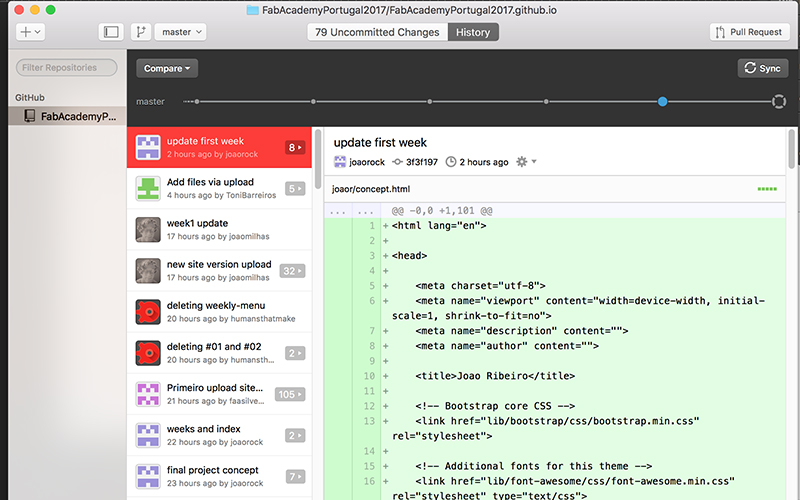Click joaorock avatar on final project concept commit
Viewport: 800px width, 500px height.
click(148, 477)
